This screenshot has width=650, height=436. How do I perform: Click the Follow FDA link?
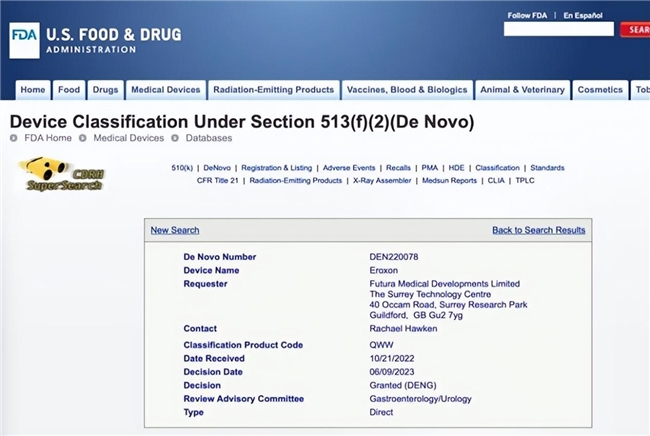pos(527,15)
